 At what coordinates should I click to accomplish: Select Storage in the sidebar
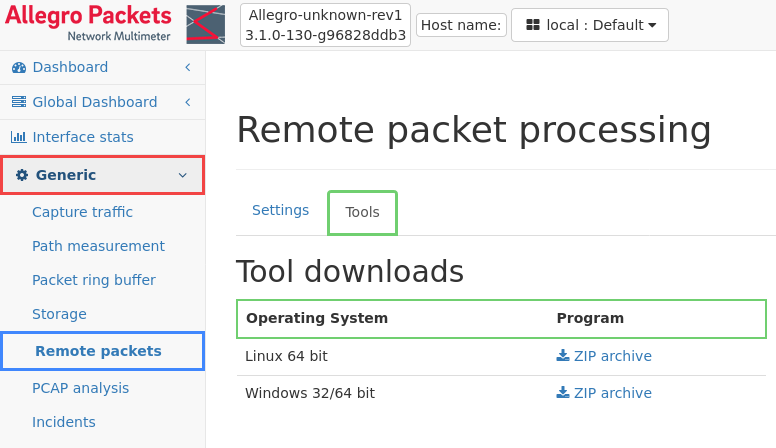[59, 314]
